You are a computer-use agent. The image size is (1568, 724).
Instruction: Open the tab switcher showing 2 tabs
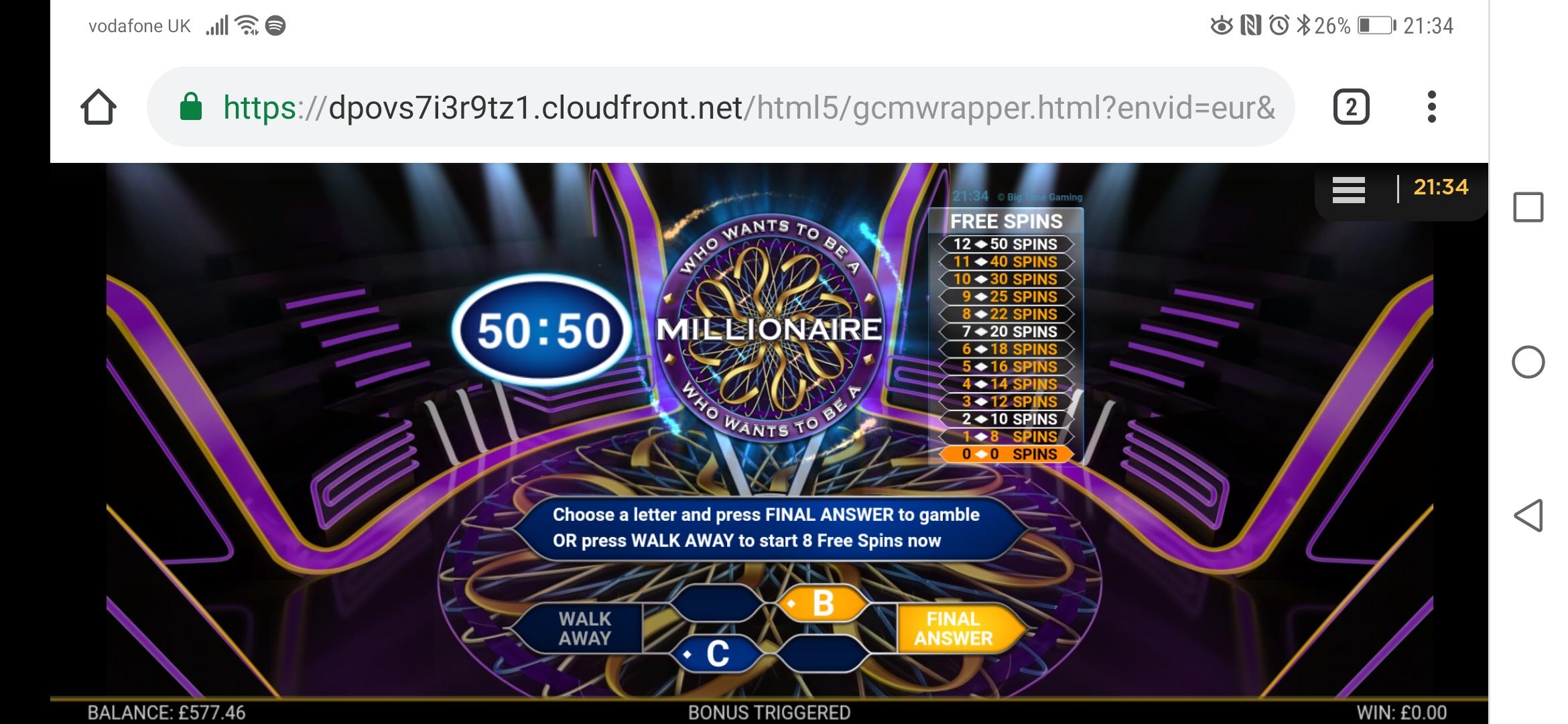[x=1351, y=107]
